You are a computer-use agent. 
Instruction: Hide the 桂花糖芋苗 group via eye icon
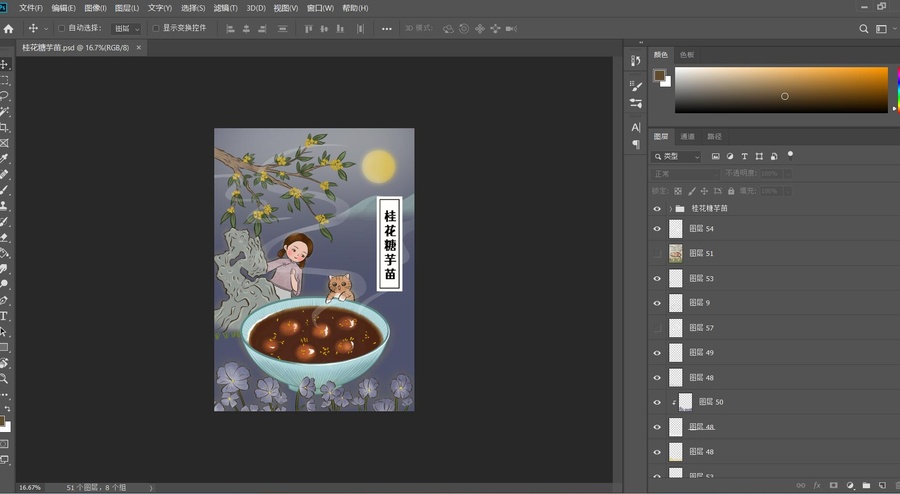coord(657,209)
